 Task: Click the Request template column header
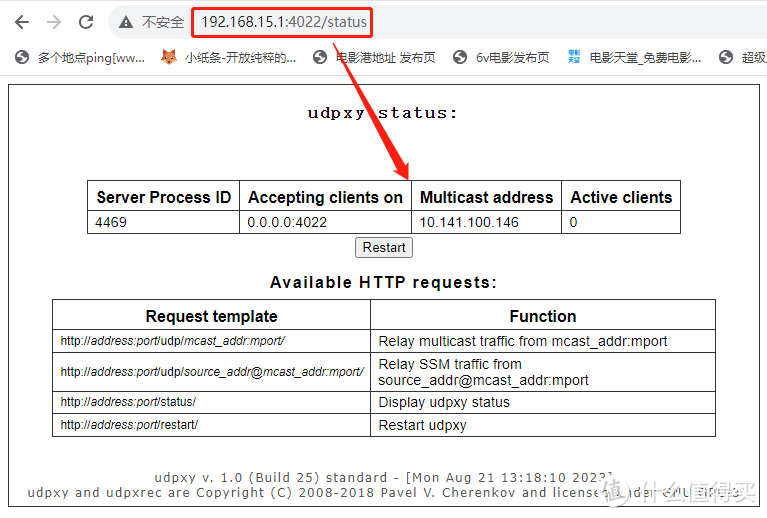[211, 316]
